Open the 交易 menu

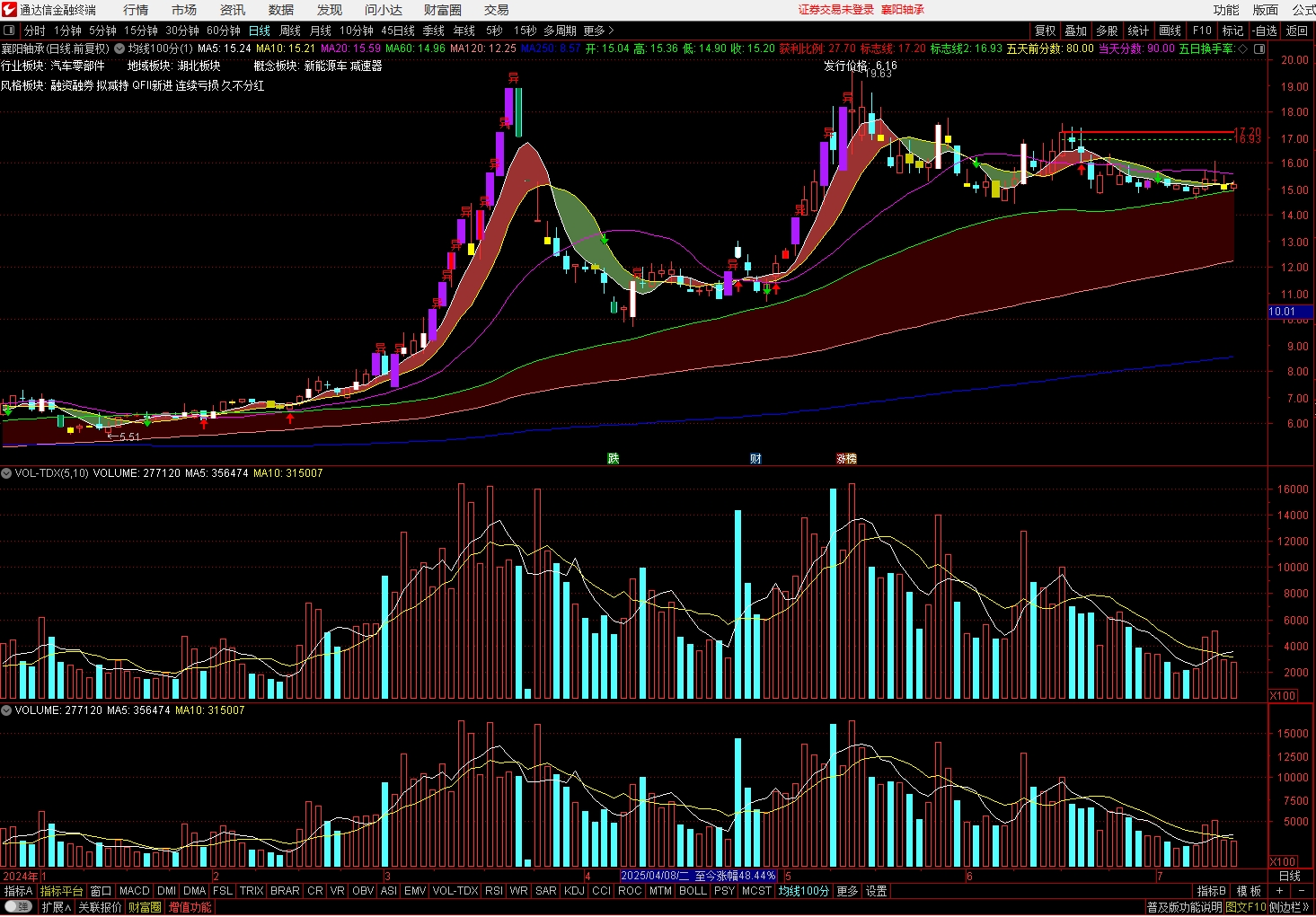497,10
